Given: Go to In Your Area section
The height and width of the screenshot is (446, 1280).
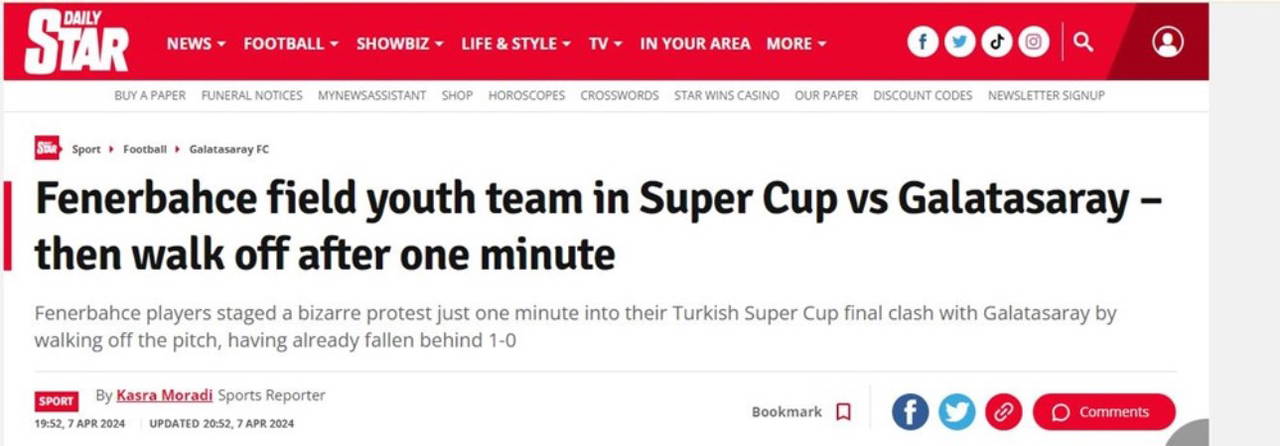Looking at the screenshot, I should [695, 44].
